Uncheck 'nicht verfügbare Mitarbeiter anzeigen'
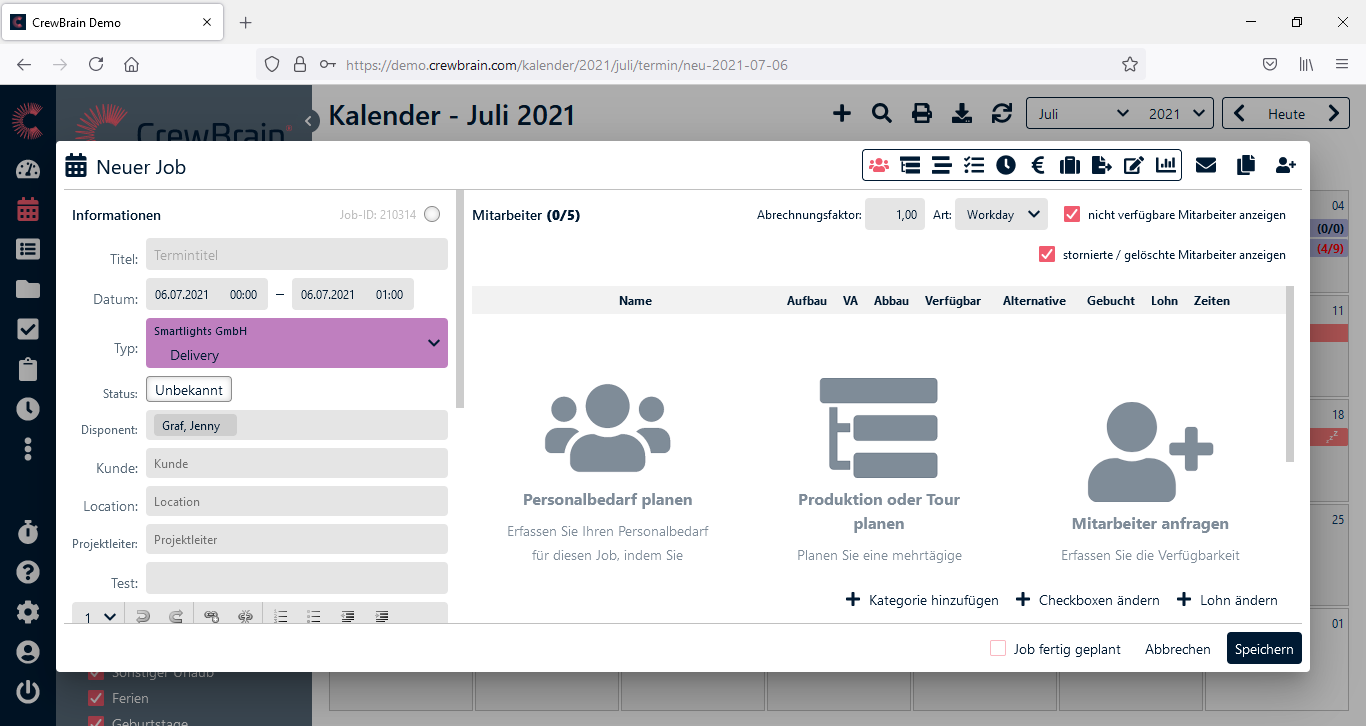This screenshot has height=726, width=1366. [1072, 214]
